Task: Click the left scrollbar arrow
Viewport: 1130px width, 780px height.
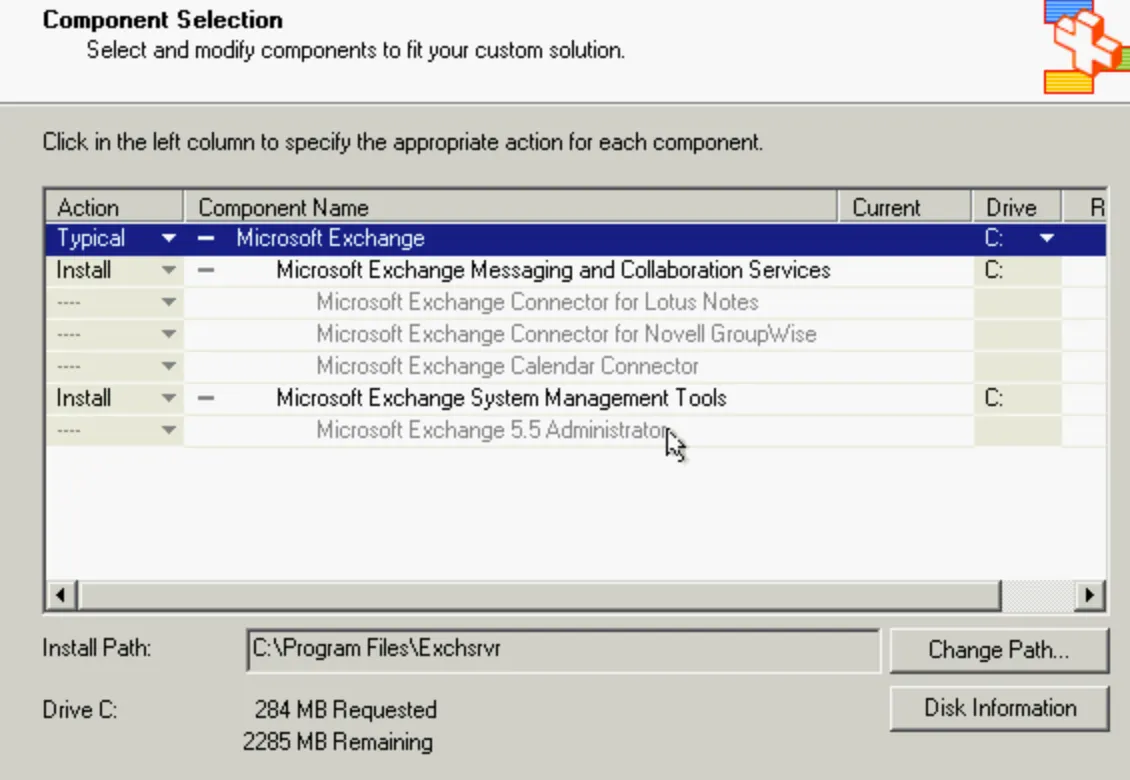Action: 59,594
